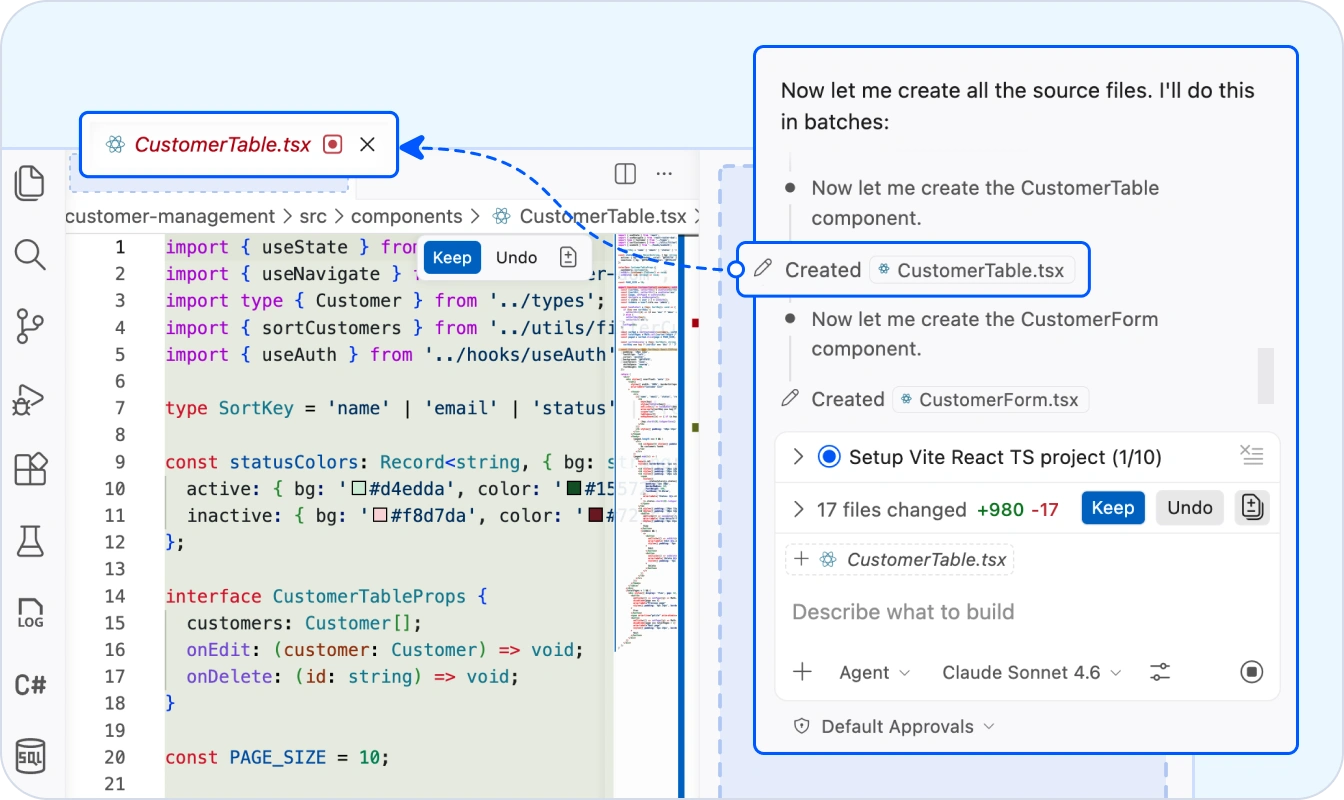Undo the 17 changed files
The height and width of the screenshot is (800, 1344).
[x=1190, y=508]
